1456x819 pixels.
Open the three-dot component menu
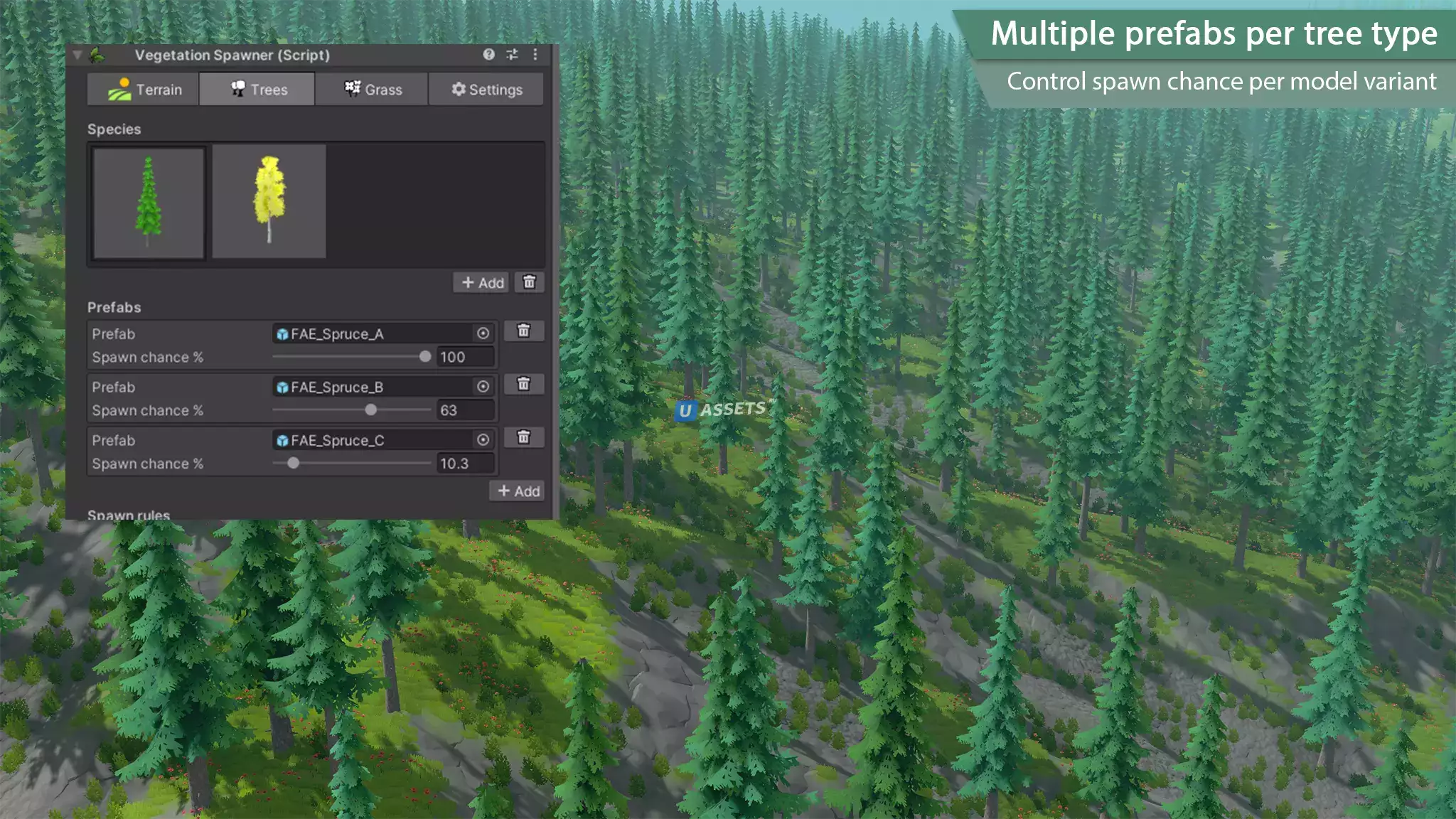[535, 55]
